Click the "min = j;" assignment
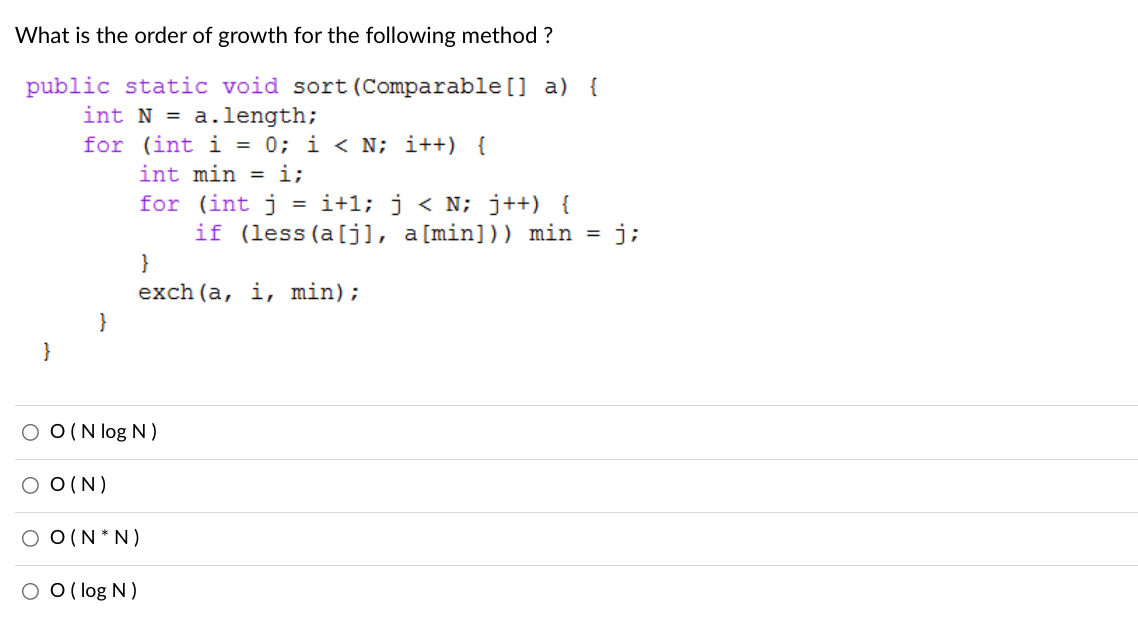The height and width of the screenshot is (624, 1138). [x=584, y=234]
